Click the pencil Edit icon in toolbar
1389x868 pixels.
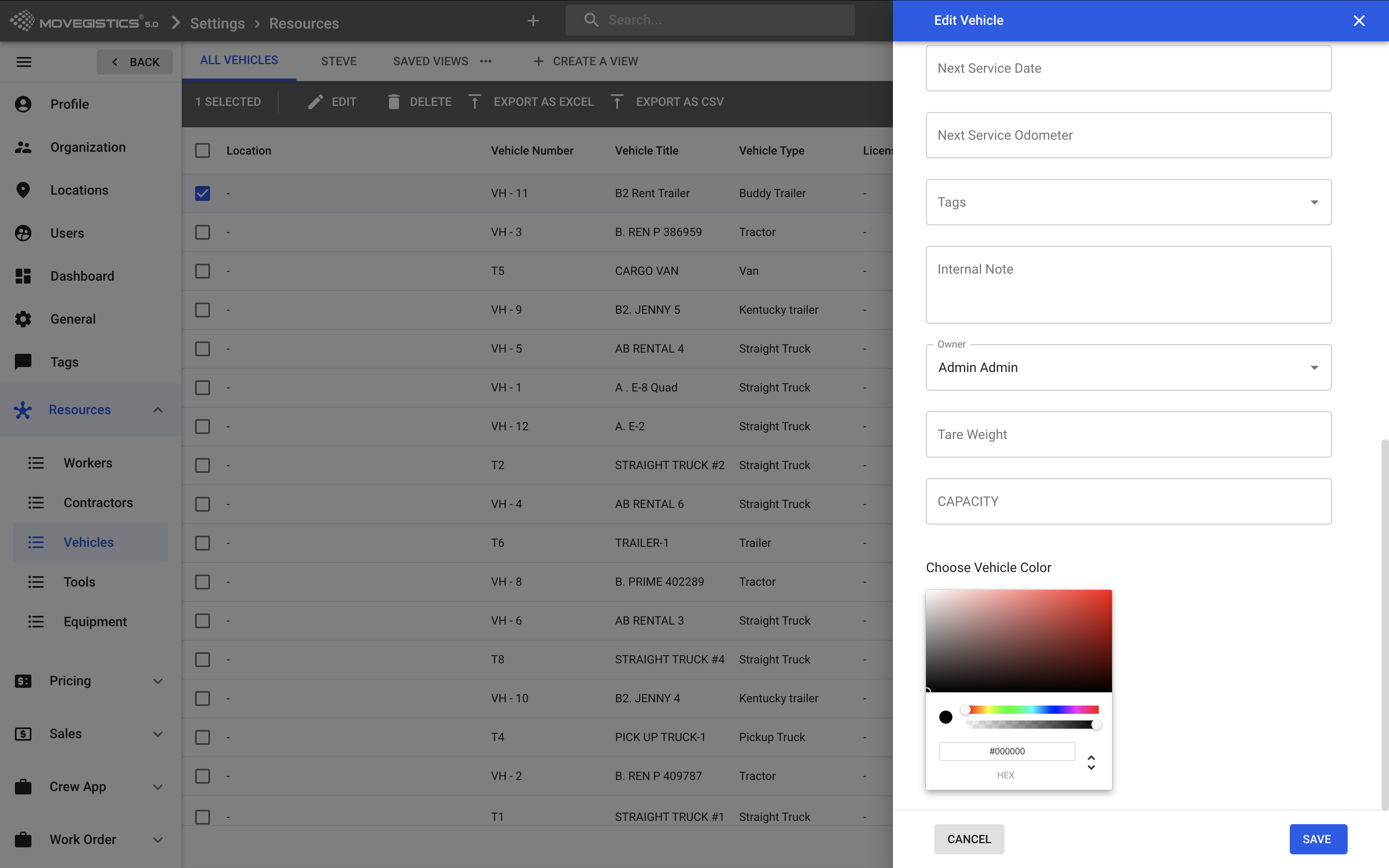315,102
